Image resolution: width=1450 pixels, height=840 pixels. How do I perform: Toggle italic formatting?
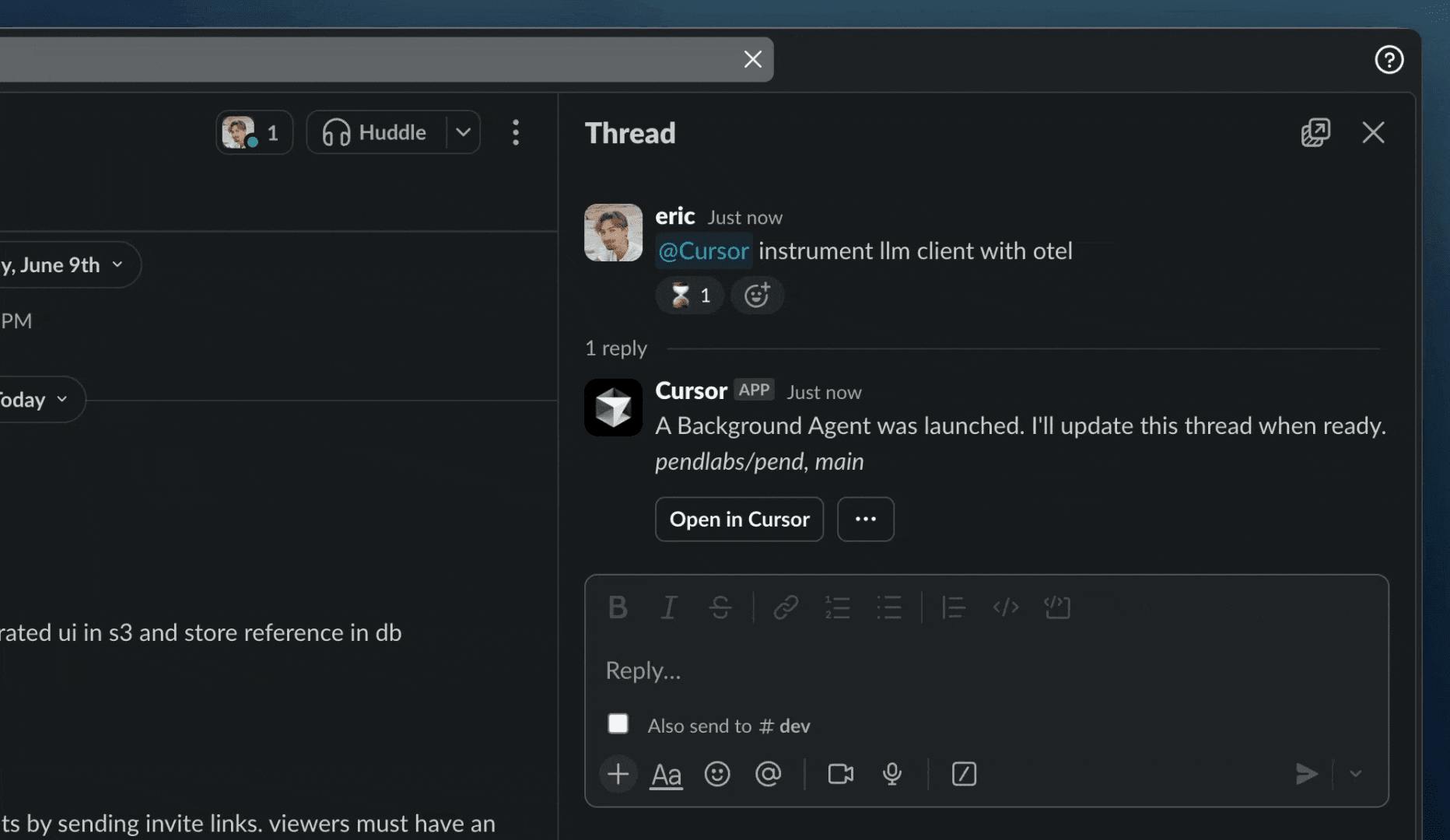[x=668, y=607]
